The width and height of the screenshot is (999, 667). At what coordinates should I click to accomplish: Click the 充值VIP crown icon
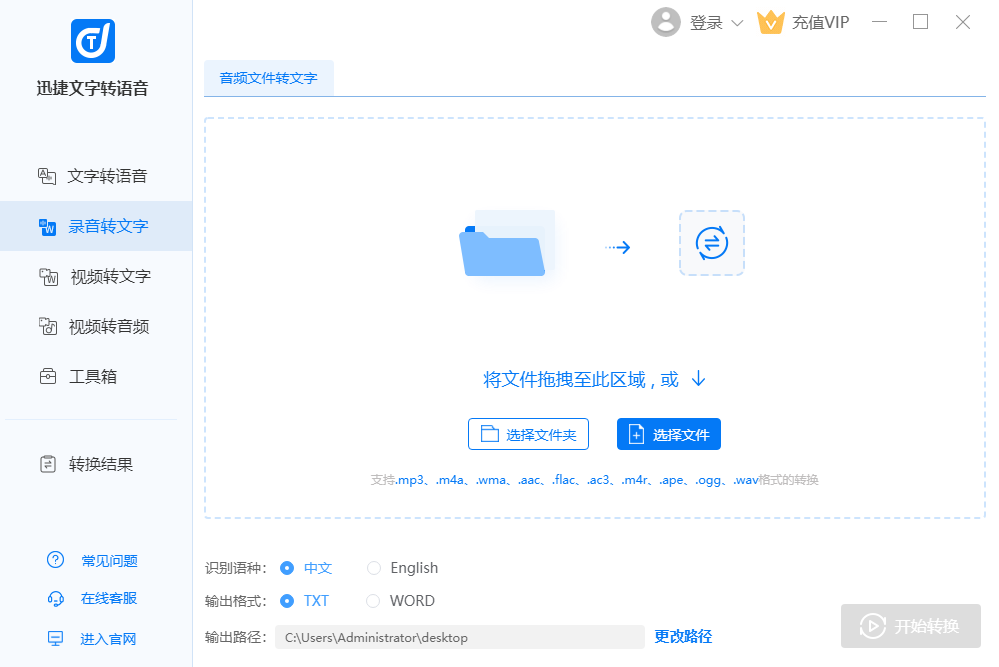click(x=770, y=22)
